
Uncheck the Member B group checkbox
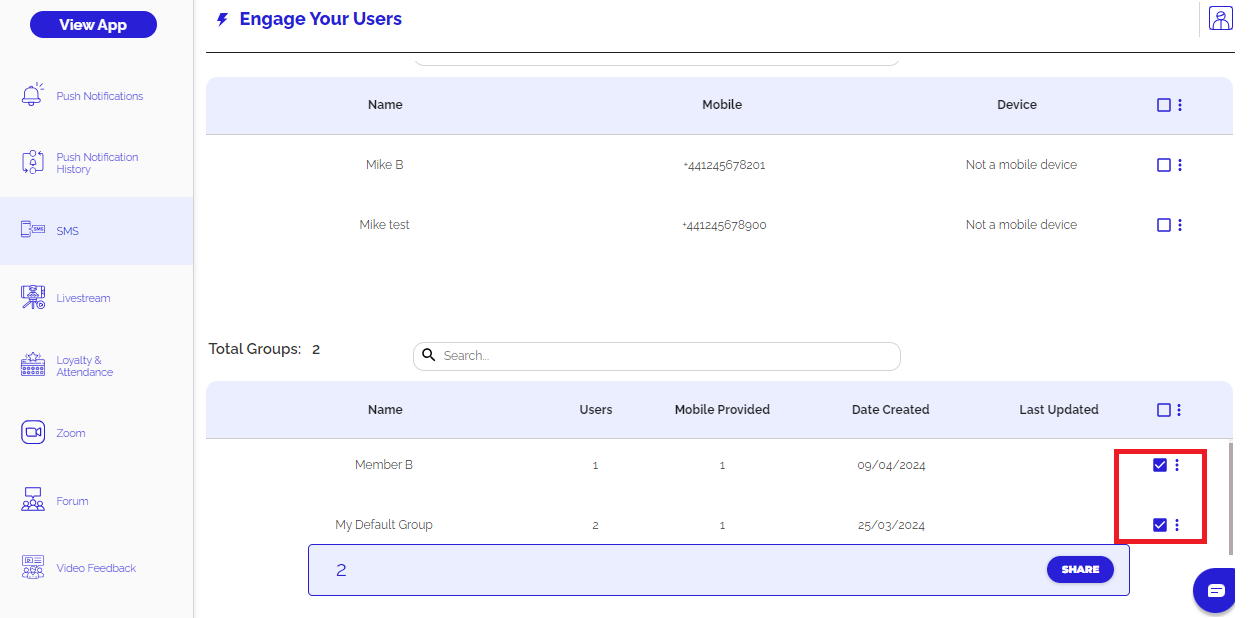pyautogui.click(x=1160, y=465)
